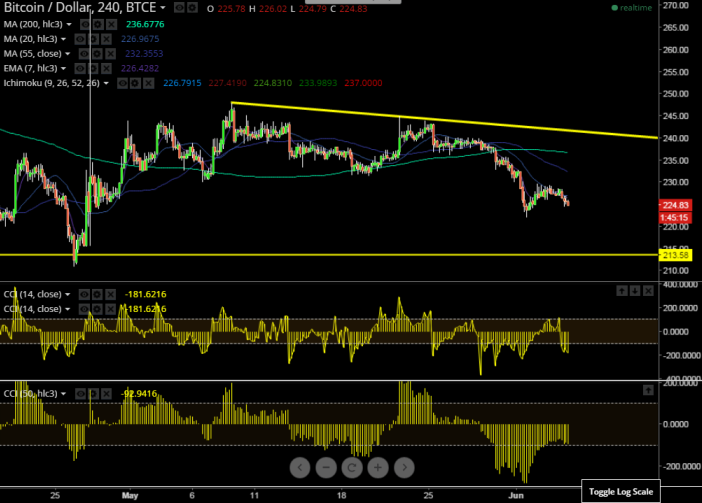The image size is (702, 503).
Task: Move the CCI (14, close) pane up
Action: [622, 291]
